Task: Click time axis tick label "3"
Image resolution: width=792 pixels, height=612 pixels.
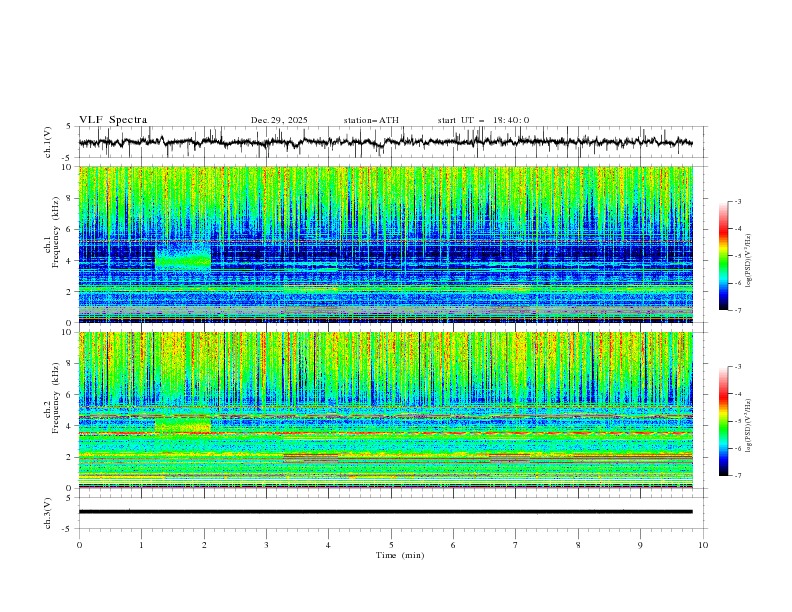Action: (266, 545)
